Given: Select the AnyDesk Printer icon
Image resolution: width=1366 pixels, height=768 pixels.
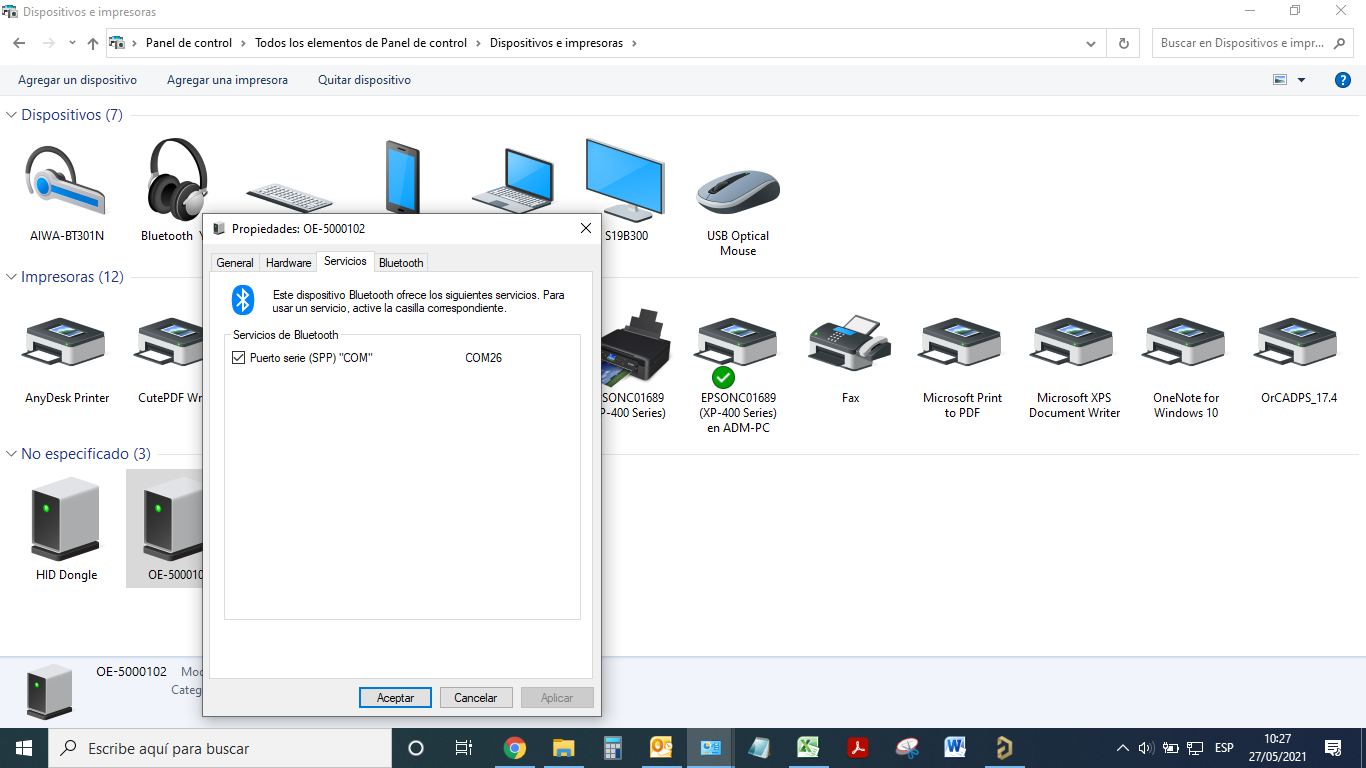Looking at the screenshot, I should 66,360.
